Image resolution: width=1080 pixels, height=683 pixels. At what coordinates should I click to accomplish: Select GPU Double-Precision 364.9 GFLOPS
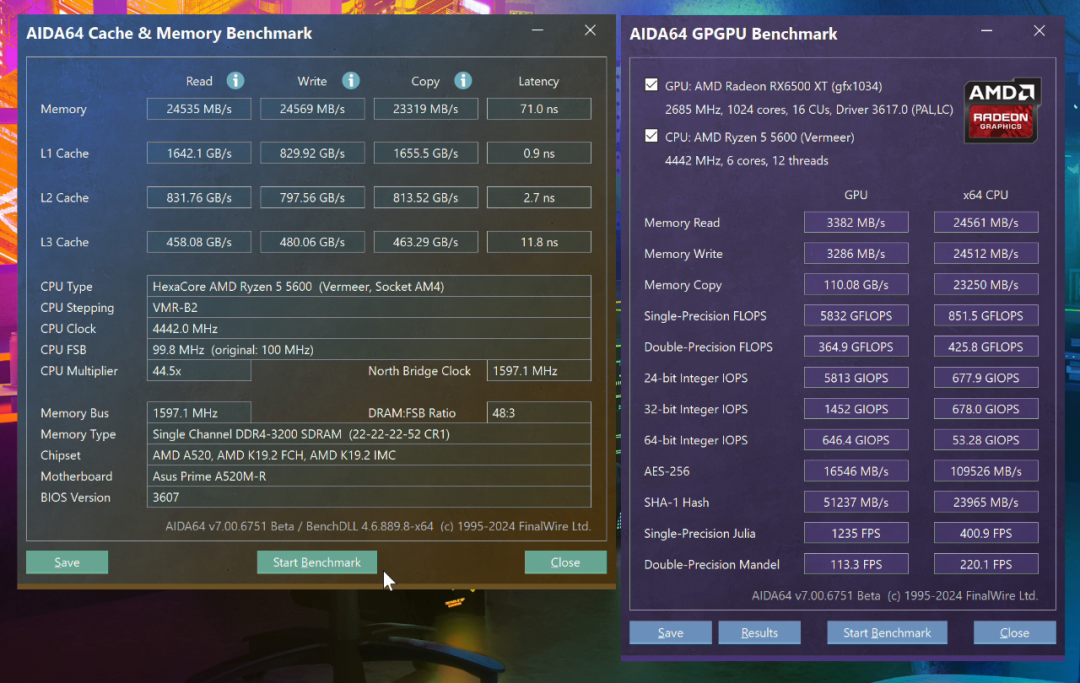click(856, 346)
